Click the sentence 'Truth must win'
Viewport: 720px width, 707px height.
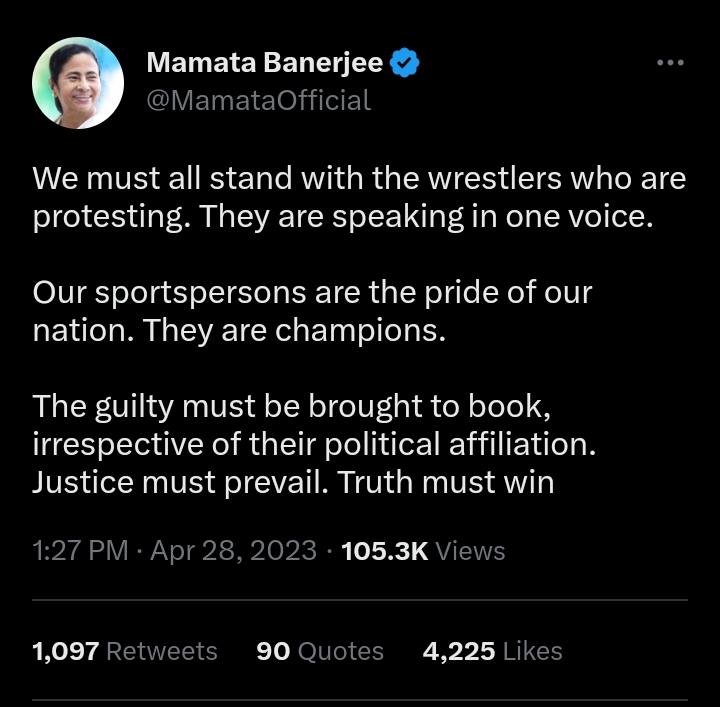(x=445, y=482)
